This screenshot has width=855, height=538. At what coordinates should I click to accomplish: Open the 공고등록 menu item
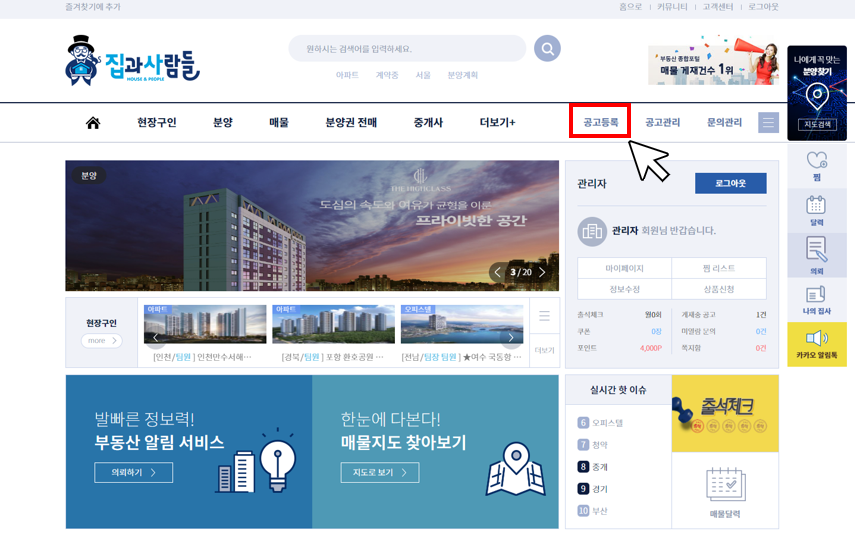tap(600, 123)
